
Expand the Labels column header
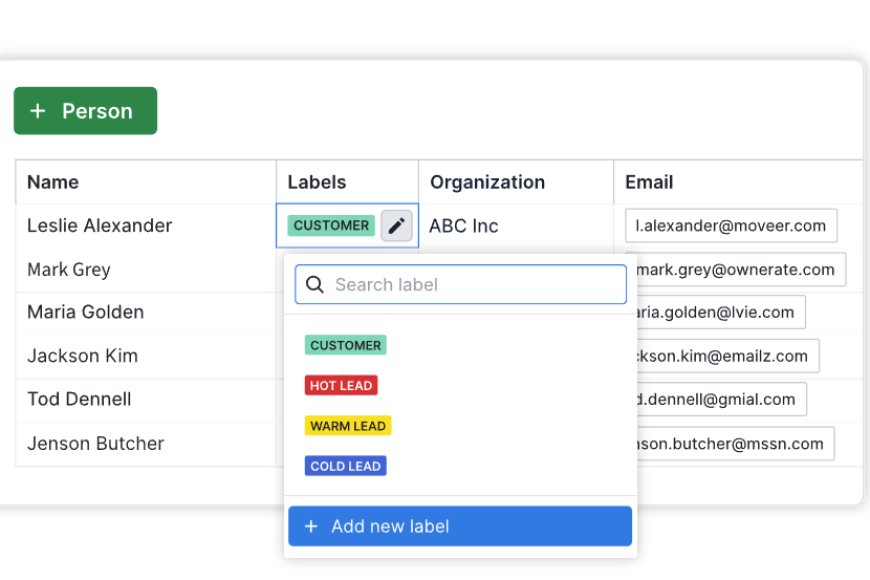[316, 182]
